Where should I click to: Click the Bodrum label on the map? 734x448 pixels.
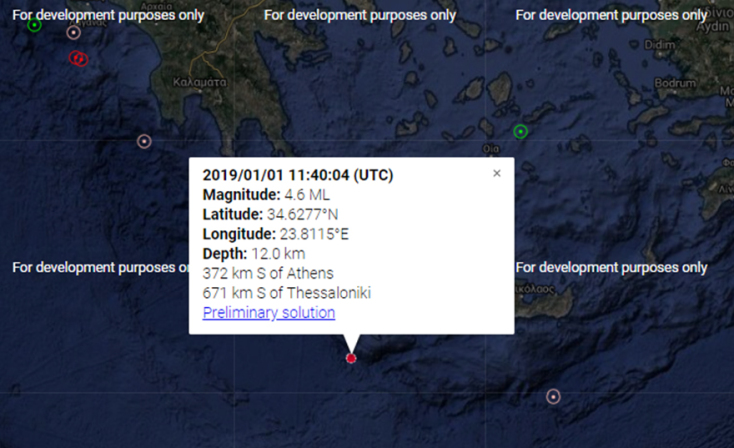click(x=673, y=83)
